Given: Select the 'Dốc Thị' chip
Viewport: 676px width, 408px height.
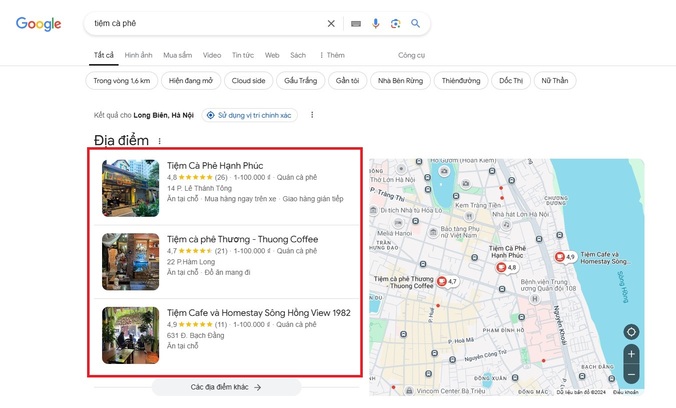Looking at the screenshot, I should pyautogui.click(x=511, y=81).
